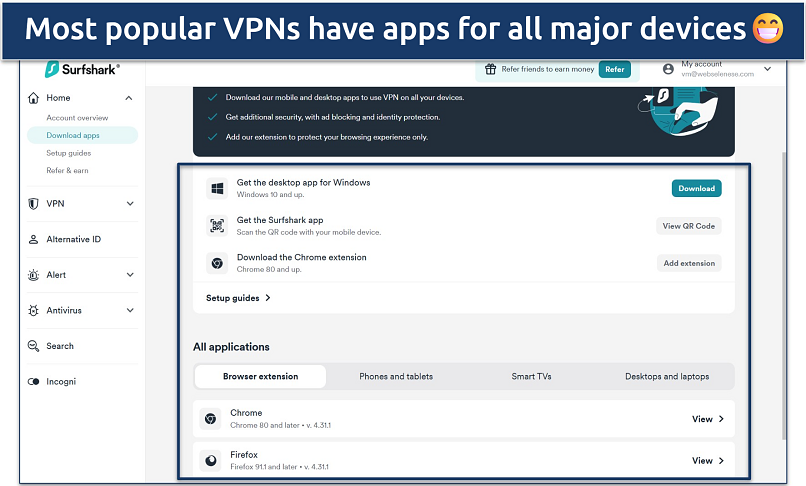Switch to Phones and tablets tab
This screenshot has height=486, width=806.
396,377
